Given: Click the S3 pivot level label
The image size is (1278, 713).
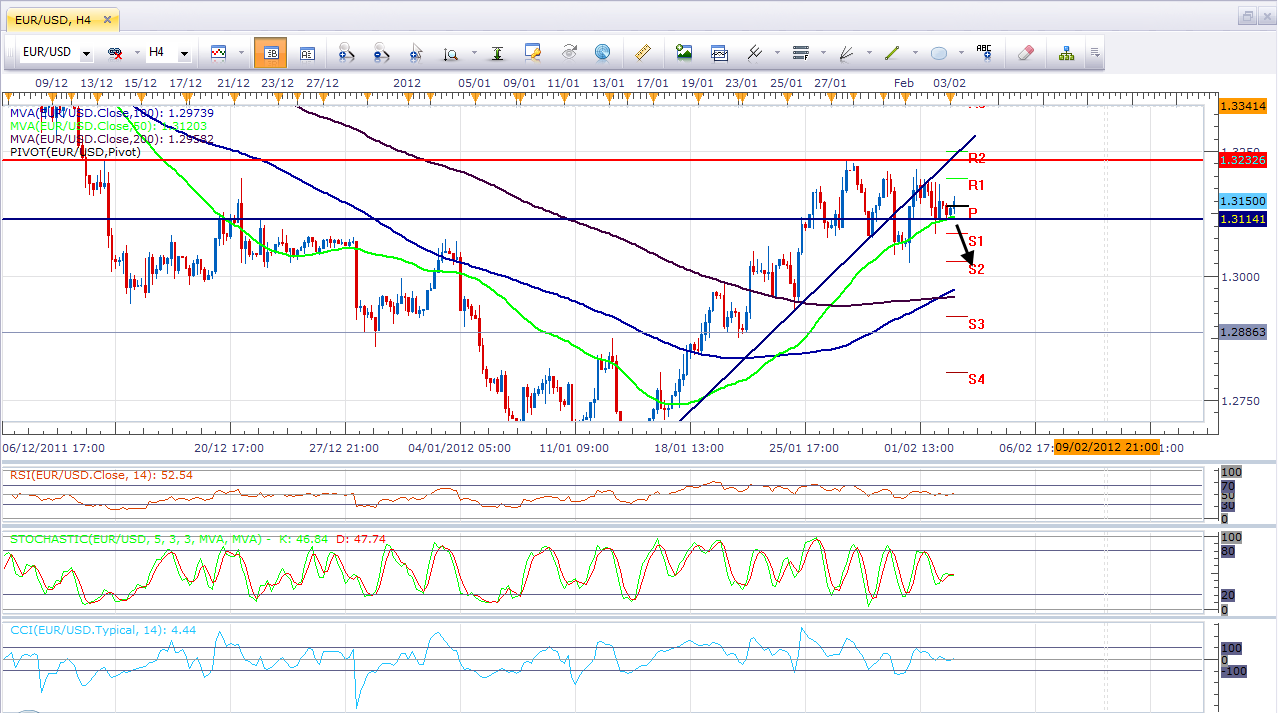Looking at the screenshot, I should tap(977, 324).
